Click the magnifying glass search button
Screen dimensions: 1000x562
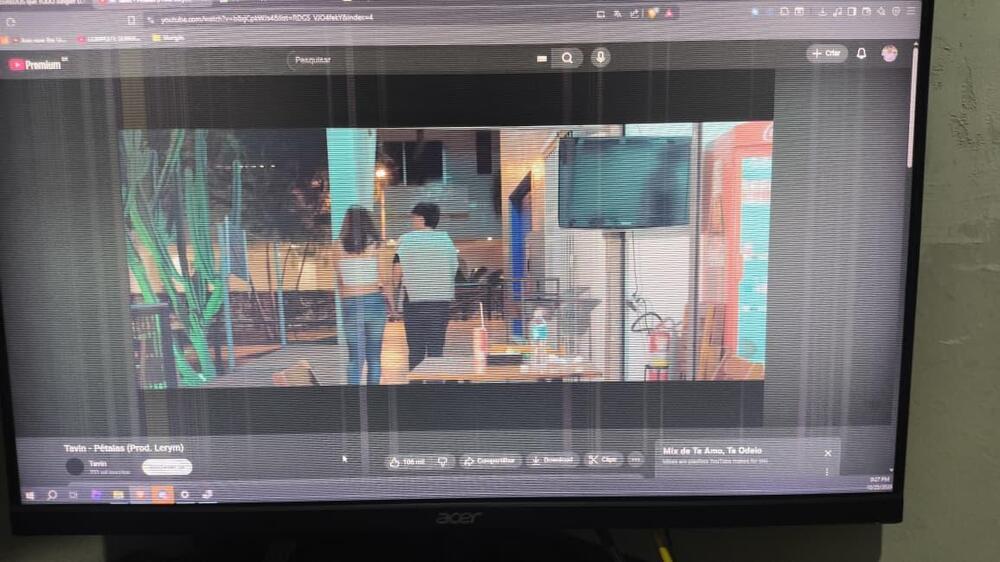pos(567,58)
